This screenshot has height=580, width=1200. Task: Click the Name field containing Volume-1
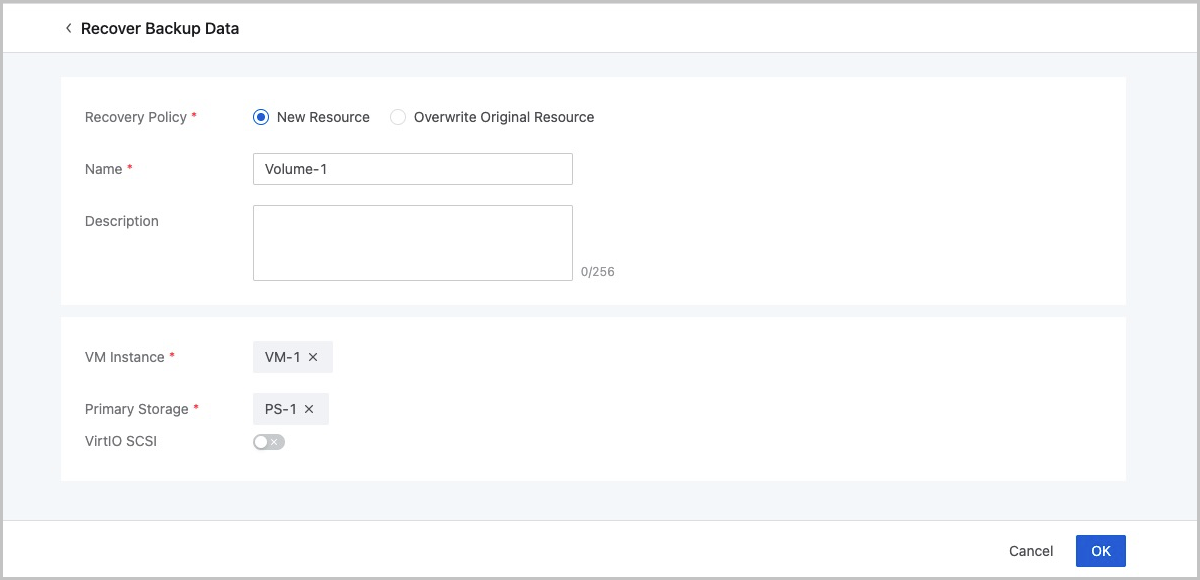(412, 168)
